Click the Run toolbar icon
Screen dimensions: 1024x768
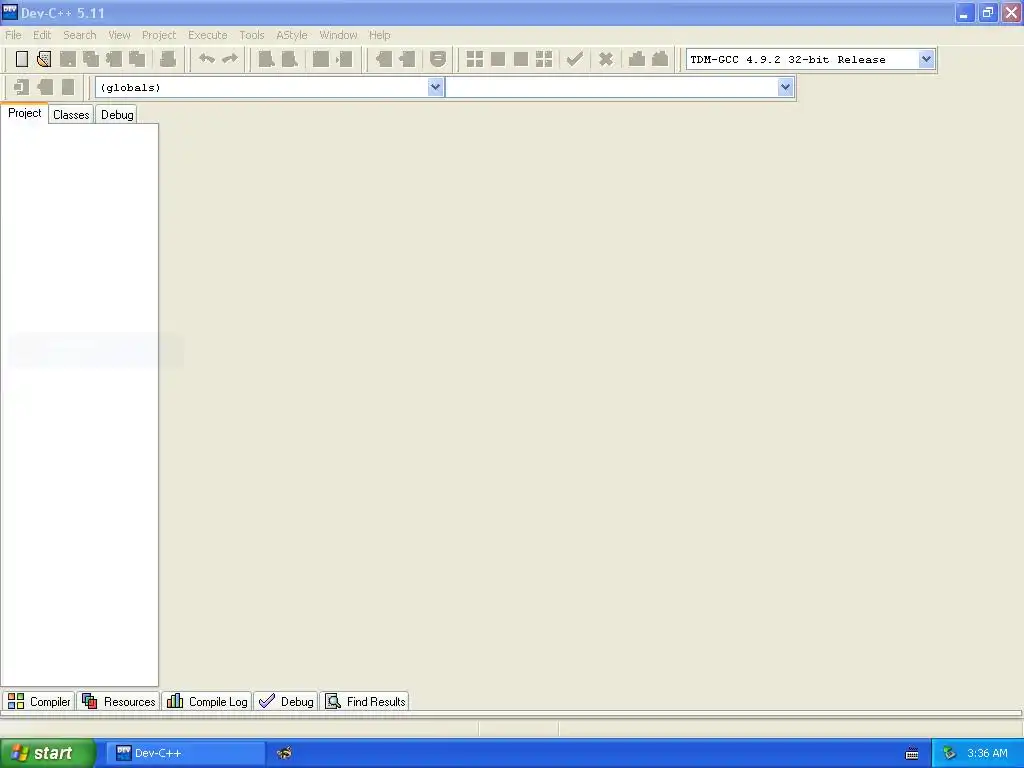click(498, 59)
